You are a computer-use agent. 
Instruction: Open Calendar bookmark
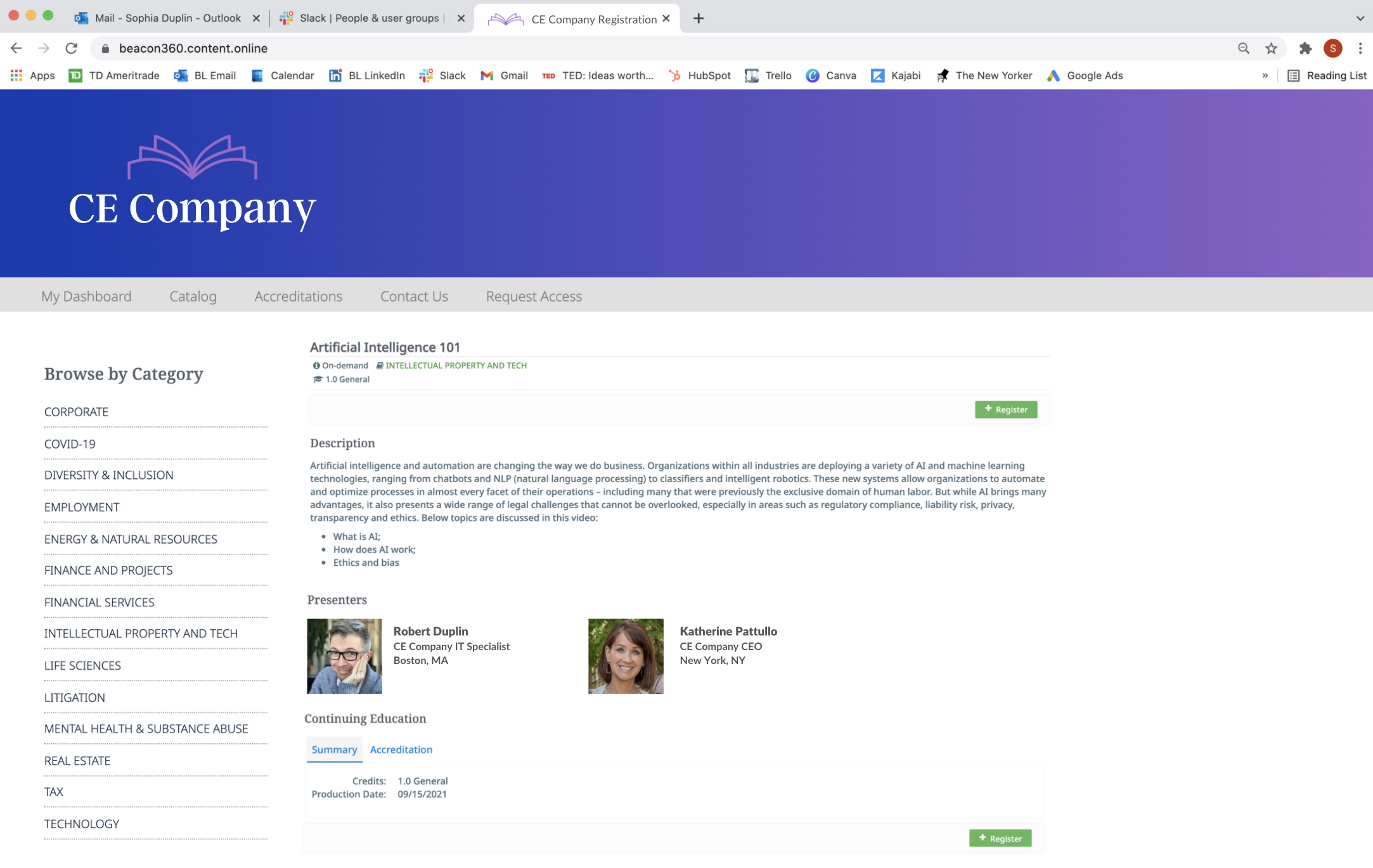(283, 75)
